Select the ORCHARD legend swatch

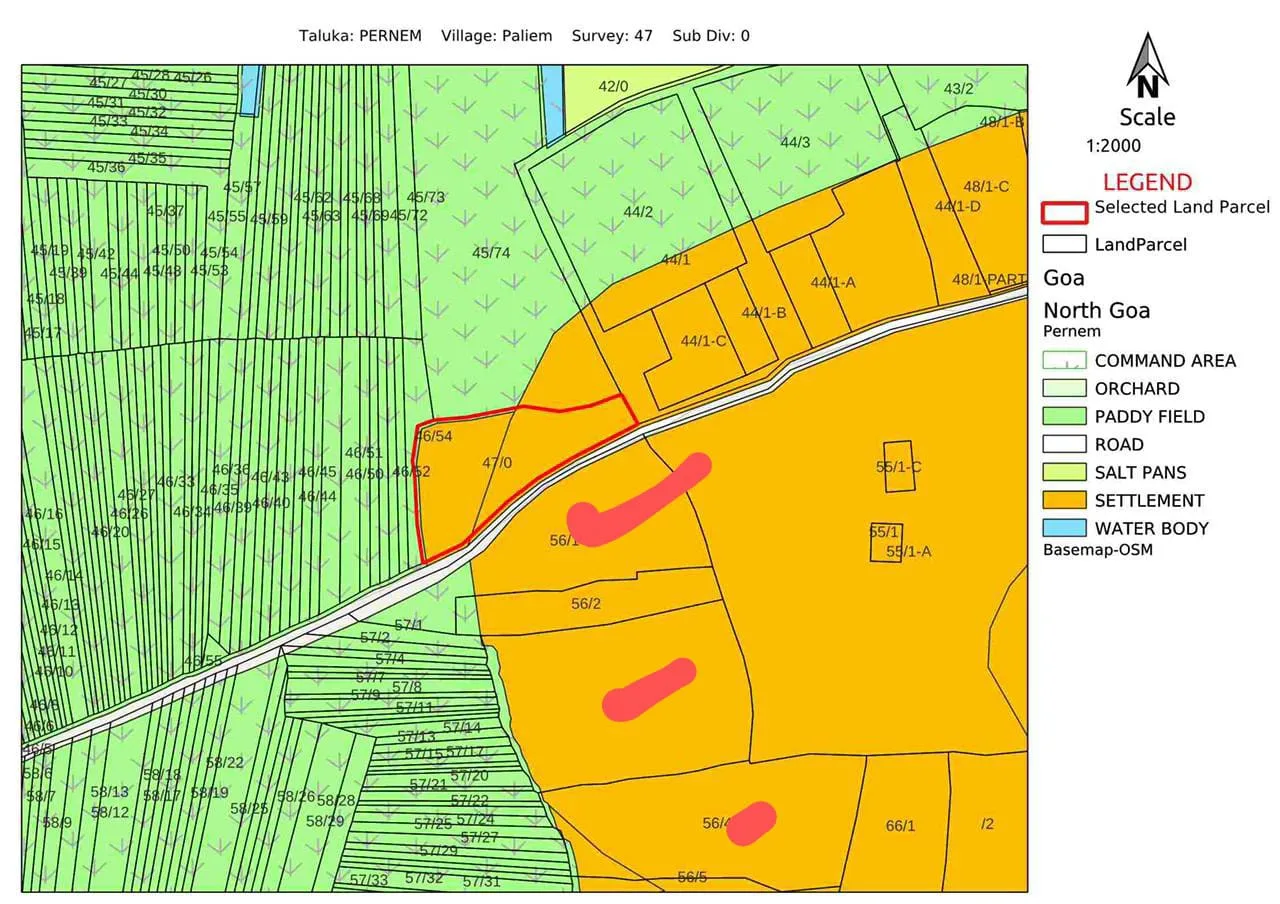(1064, 389)
